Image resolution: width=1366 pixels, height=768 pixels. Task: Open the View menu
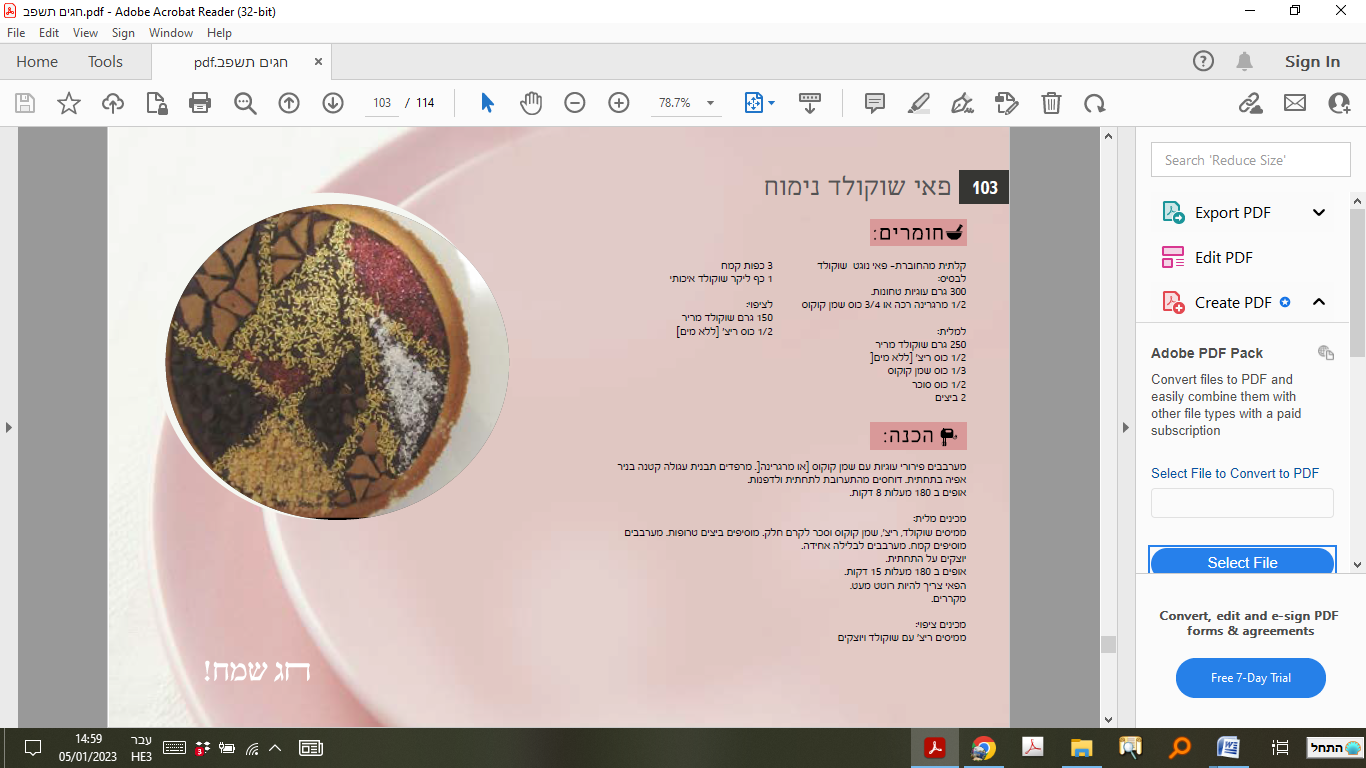tap(86, 33)
